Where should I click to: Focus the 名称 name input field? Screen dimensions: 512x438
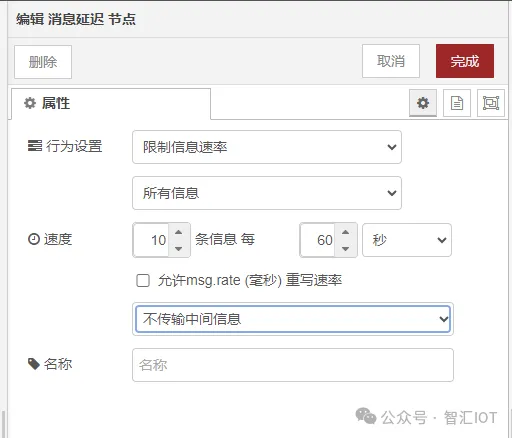(x=293, y=365)
